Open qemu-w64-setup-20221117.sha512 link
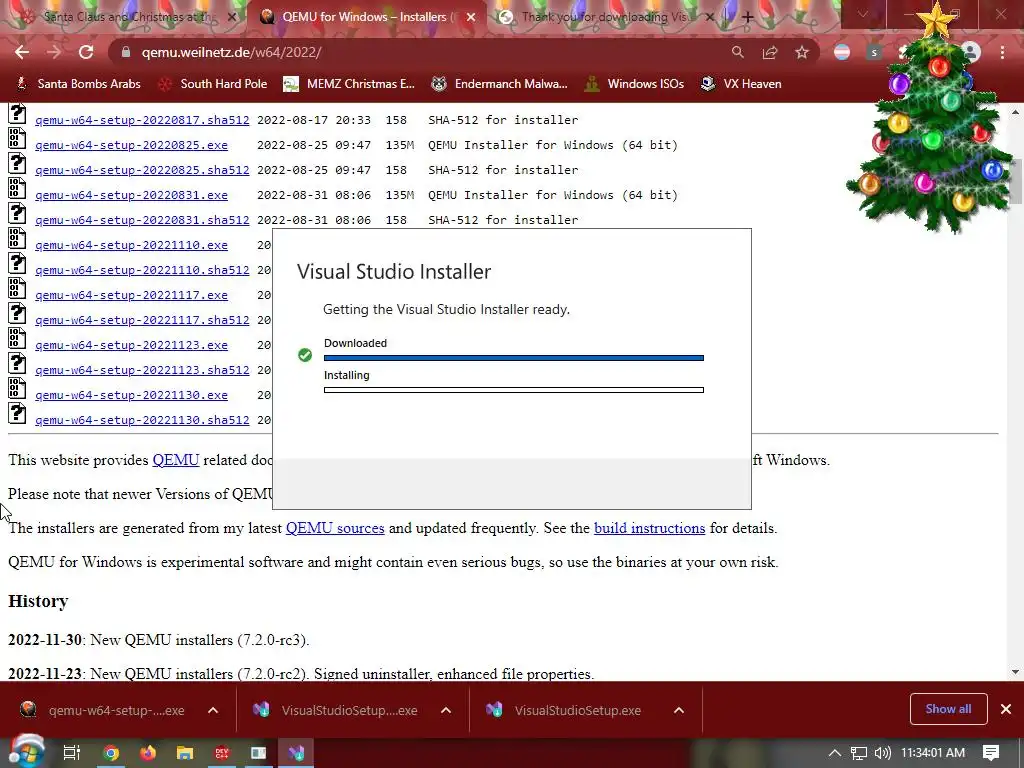The width and height of the screenshot is (1024, 768). (x=142, y=320)
